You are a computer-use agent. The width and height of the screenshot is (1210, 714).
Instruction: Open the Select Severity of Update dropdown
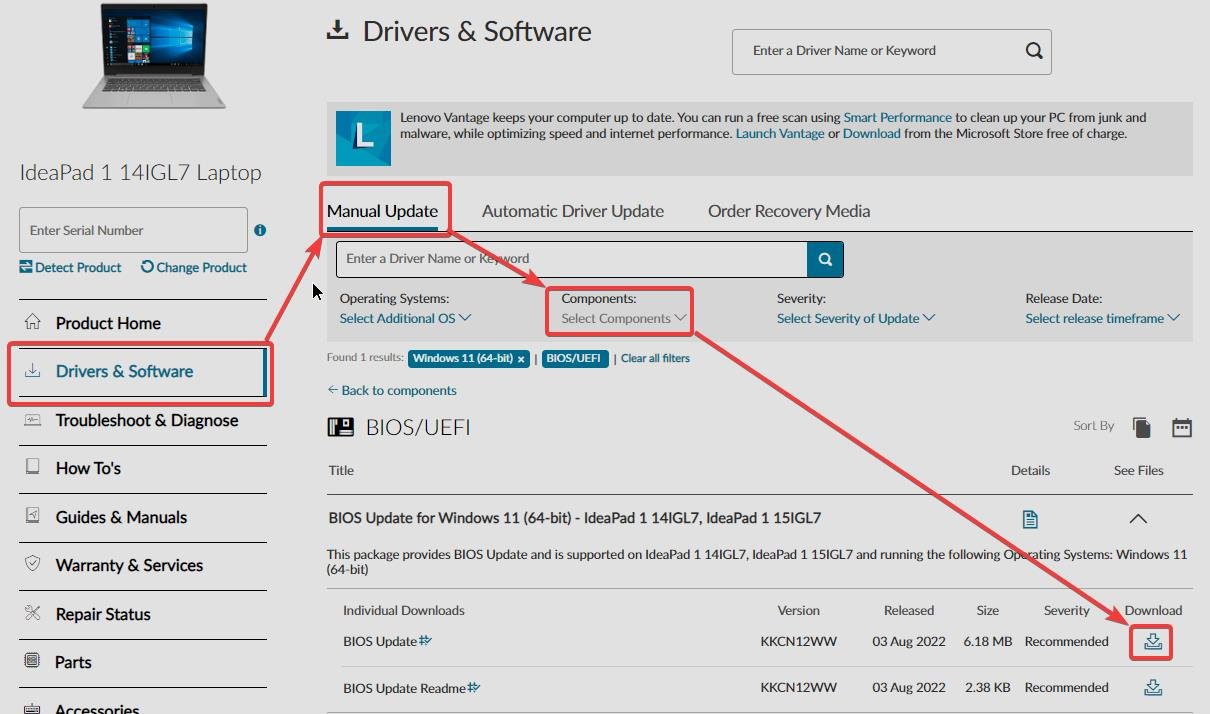pyautogui.click(x=856, y=318)
